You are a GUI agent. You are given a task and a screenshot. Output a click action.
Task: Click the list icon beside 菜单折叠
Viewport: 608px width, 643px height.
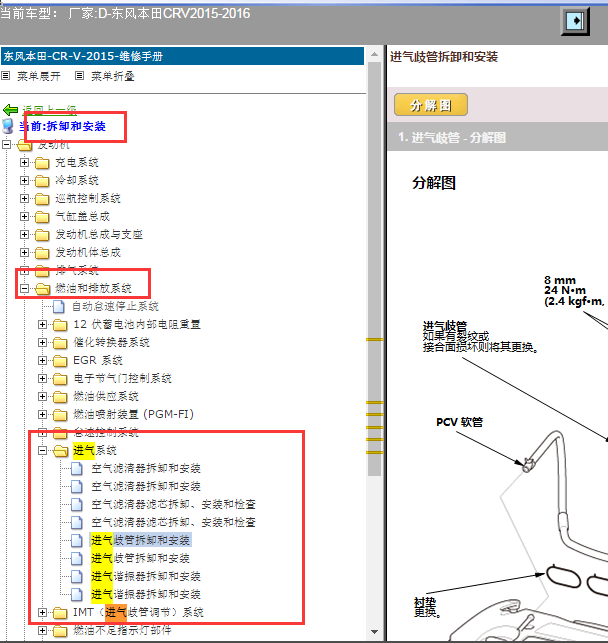(x=80, y=75)
